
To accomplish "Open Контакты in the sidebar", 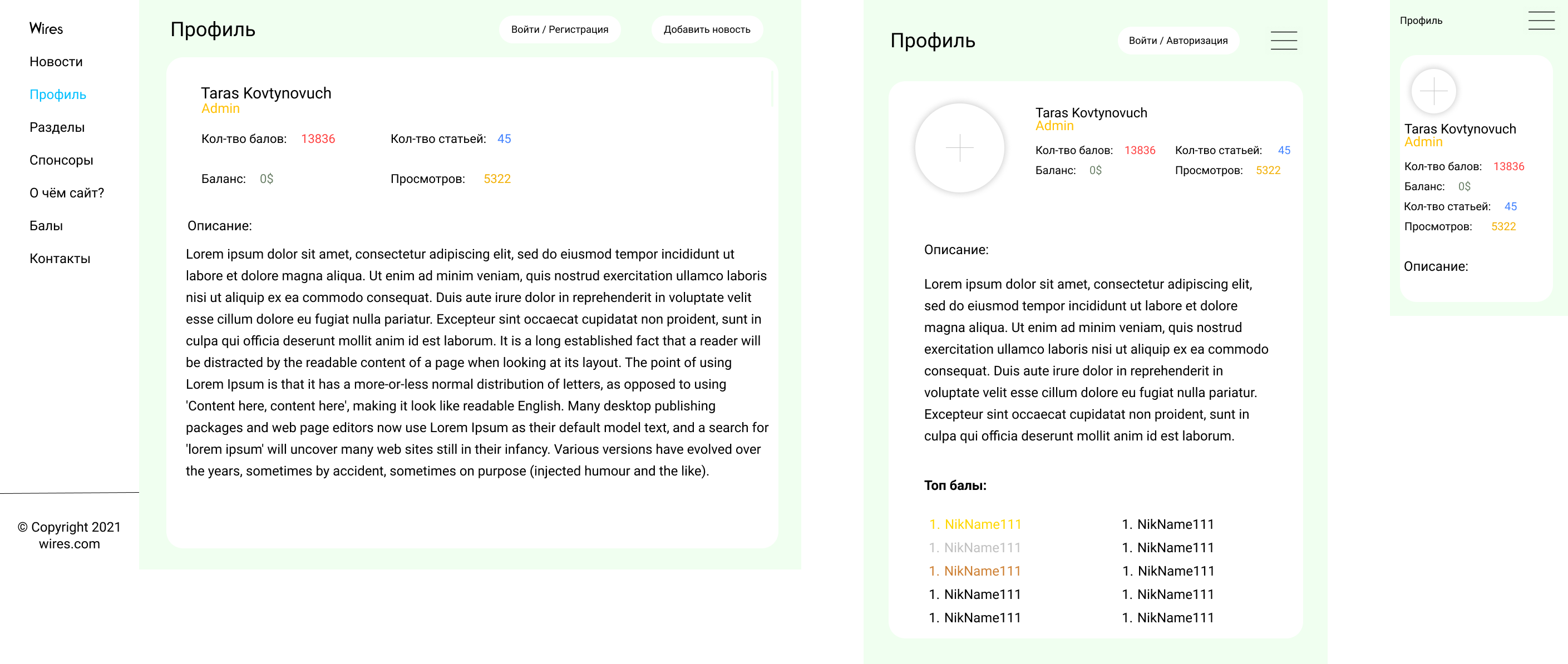I will tap(60, 259).
